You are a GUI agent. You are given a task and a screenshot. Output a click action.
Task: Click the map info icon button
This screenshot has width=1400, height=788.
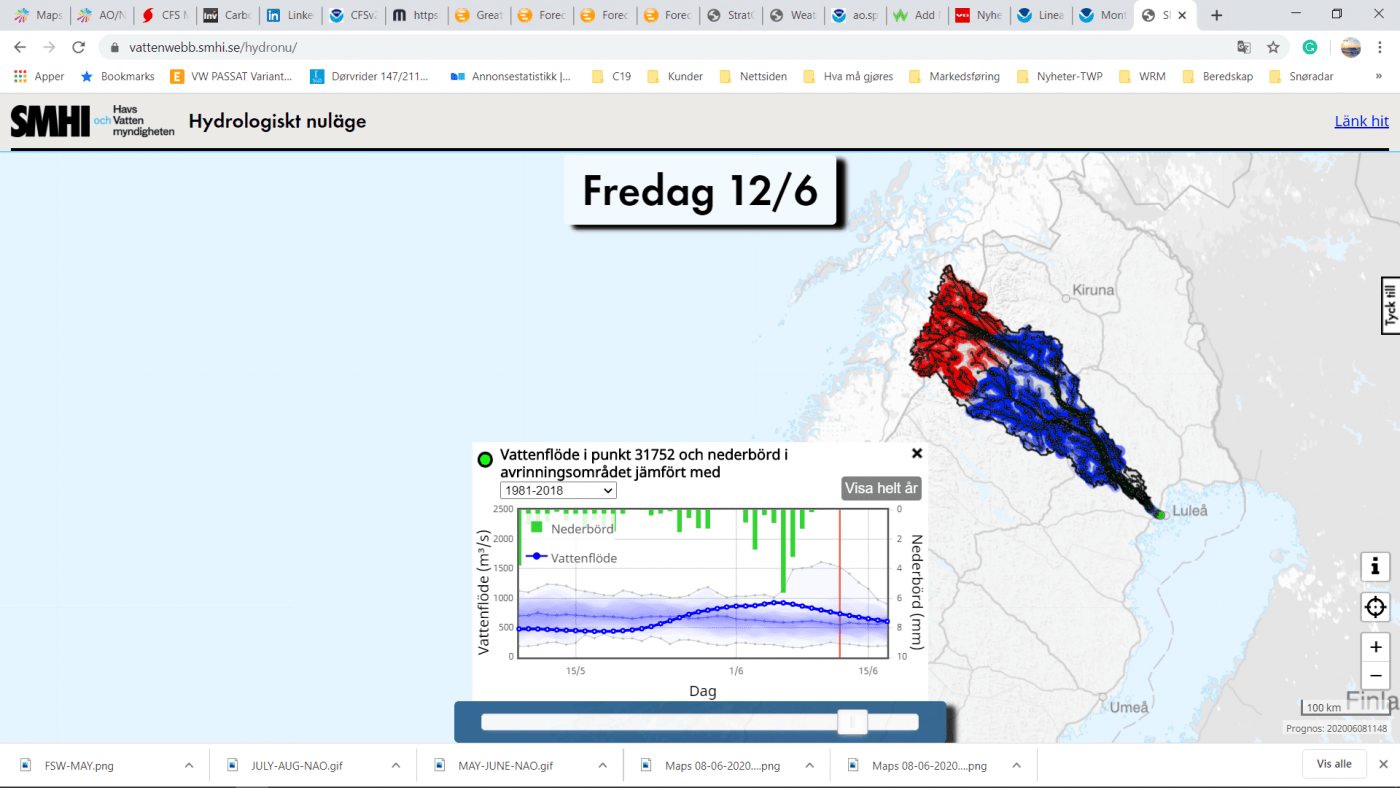coord(1375,567)
